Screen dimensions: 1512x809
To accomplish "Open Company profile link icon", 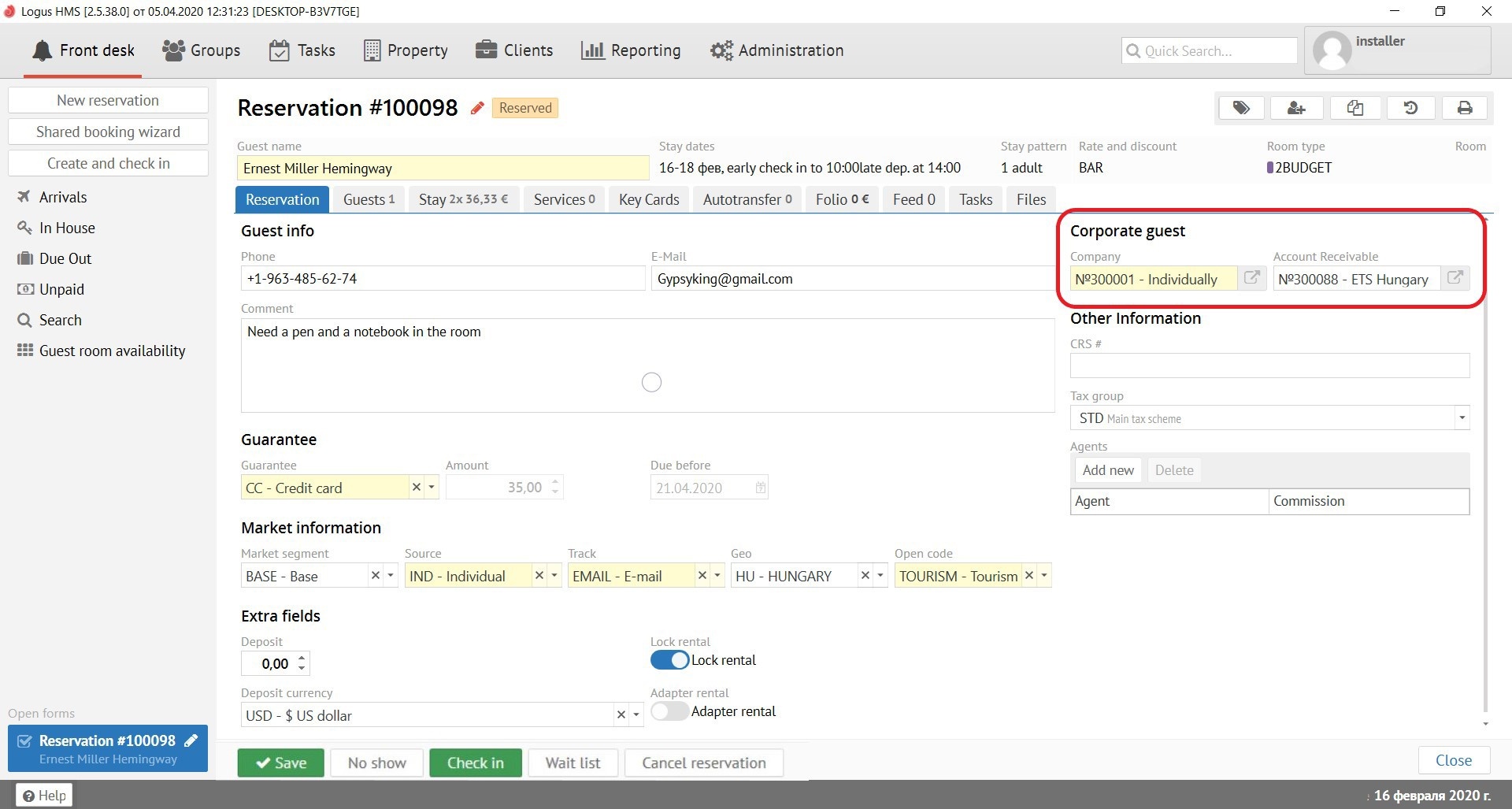I will pos(1251,278).
